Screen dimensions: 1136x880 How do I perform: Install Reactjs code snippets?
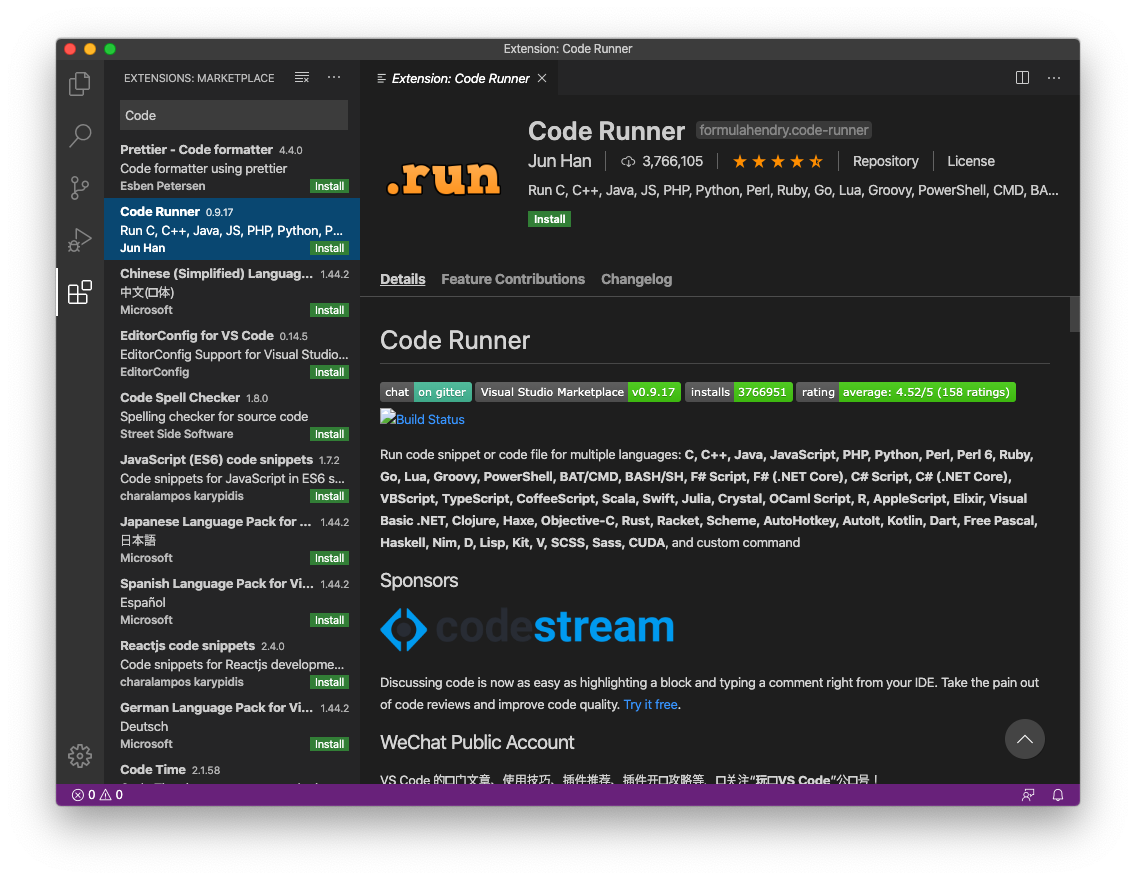pyautogui.click(x=330, y=682)
